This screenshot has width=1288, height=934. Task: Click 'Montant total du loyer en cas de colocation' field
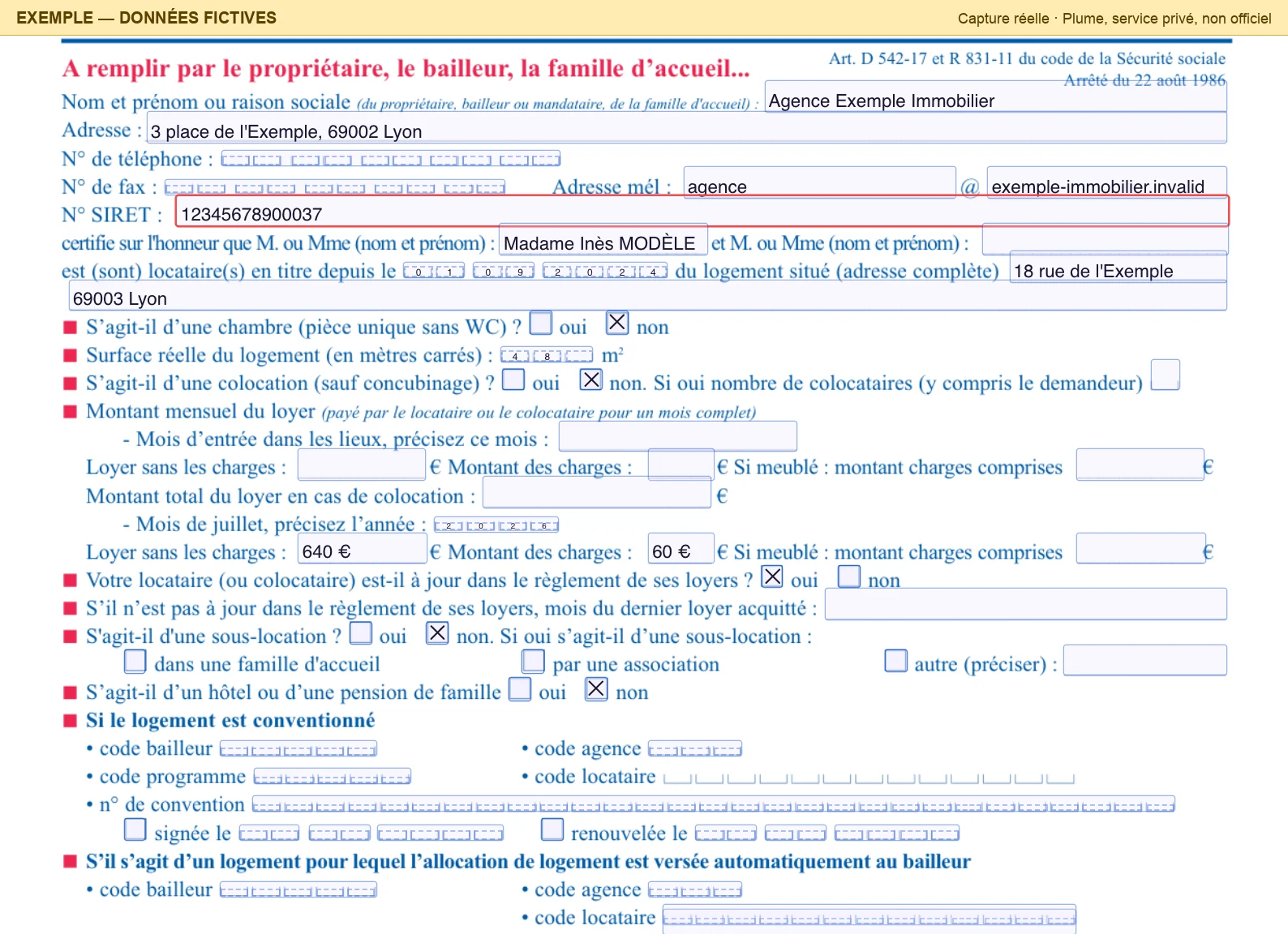coord(597,493)
